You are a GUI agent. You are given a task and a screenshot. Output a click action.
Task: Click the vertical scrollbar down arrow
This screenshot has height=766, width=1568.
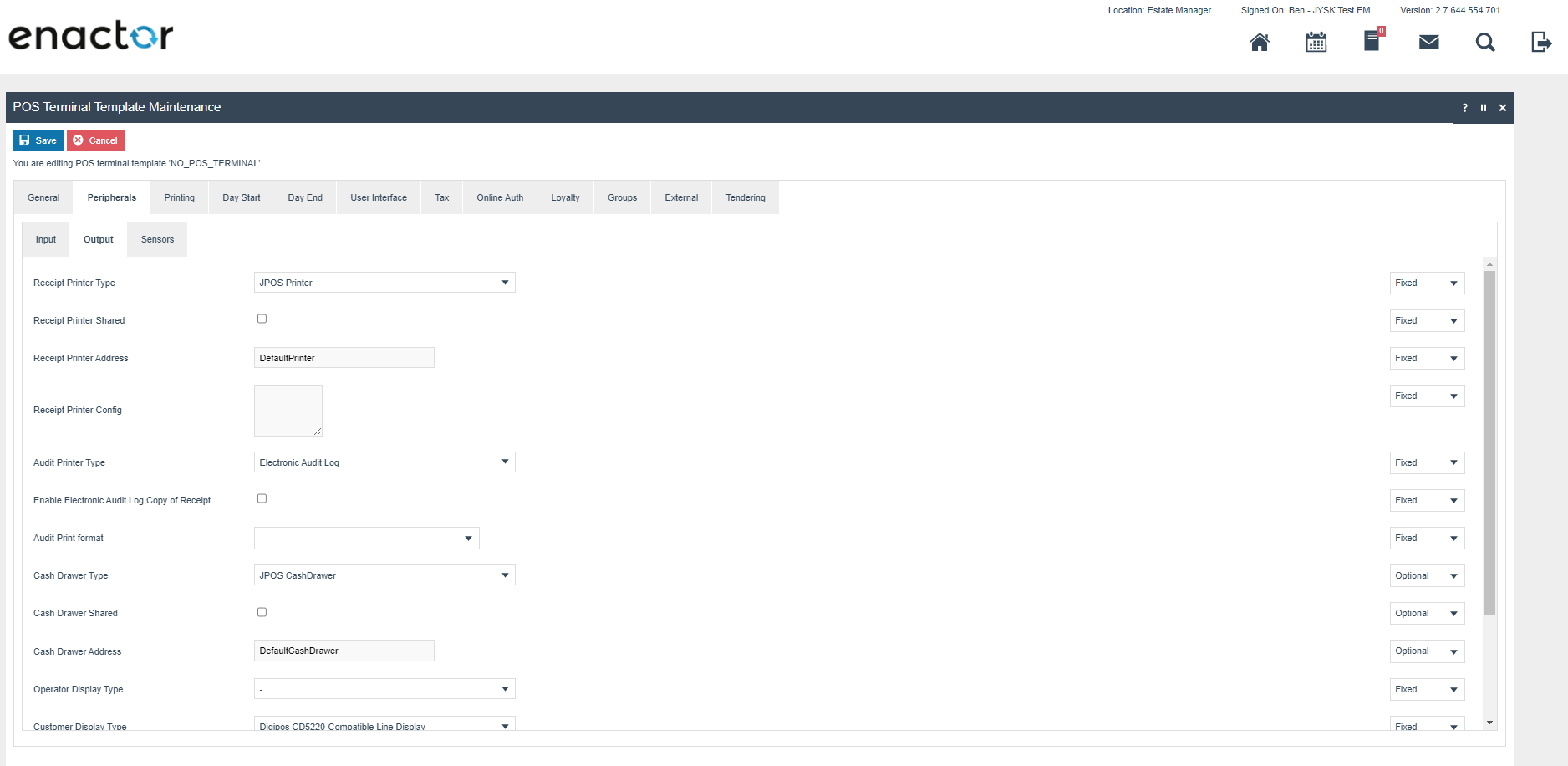pyautogui.click(x=1489, y=723)
